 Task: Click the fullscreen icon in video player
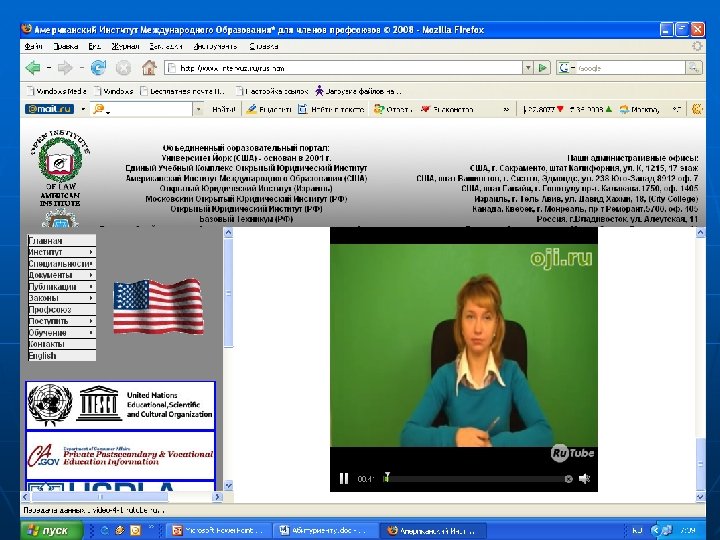click(568, 479)
